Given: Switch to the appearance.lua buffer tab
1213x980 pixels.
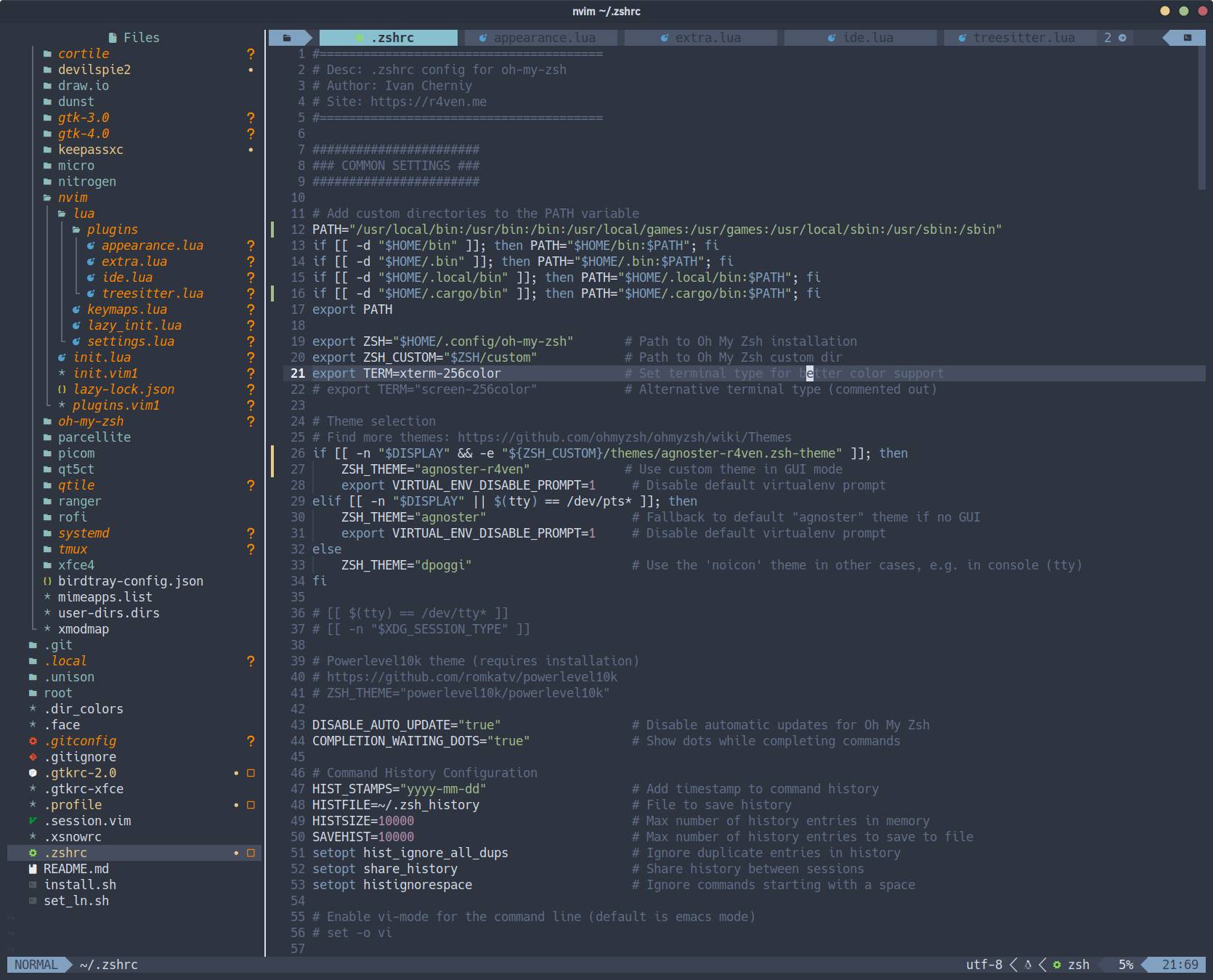Looking at the screenshot, I should 544,38.
